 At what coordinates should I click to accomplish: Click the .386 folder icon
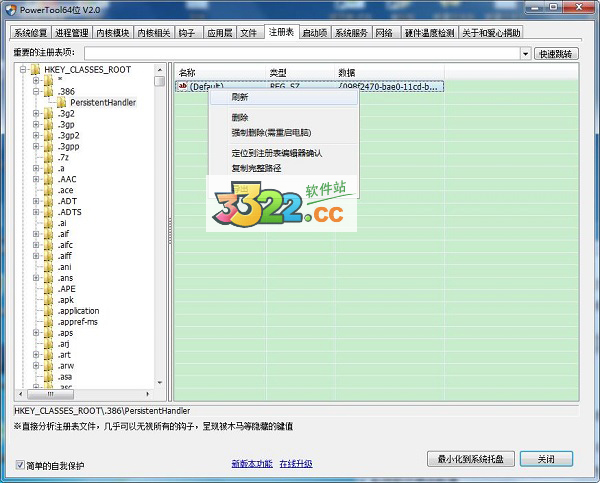pos(48,91)
